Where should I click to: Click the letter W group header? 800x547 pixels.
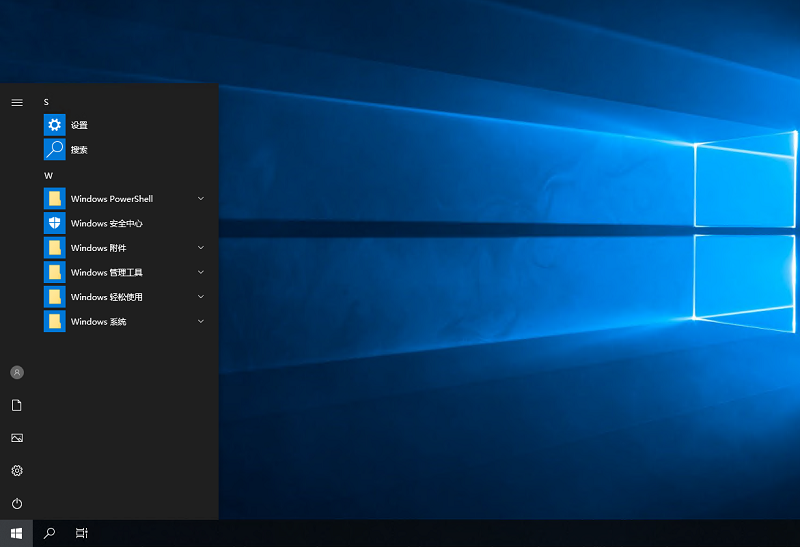(47, 176)
